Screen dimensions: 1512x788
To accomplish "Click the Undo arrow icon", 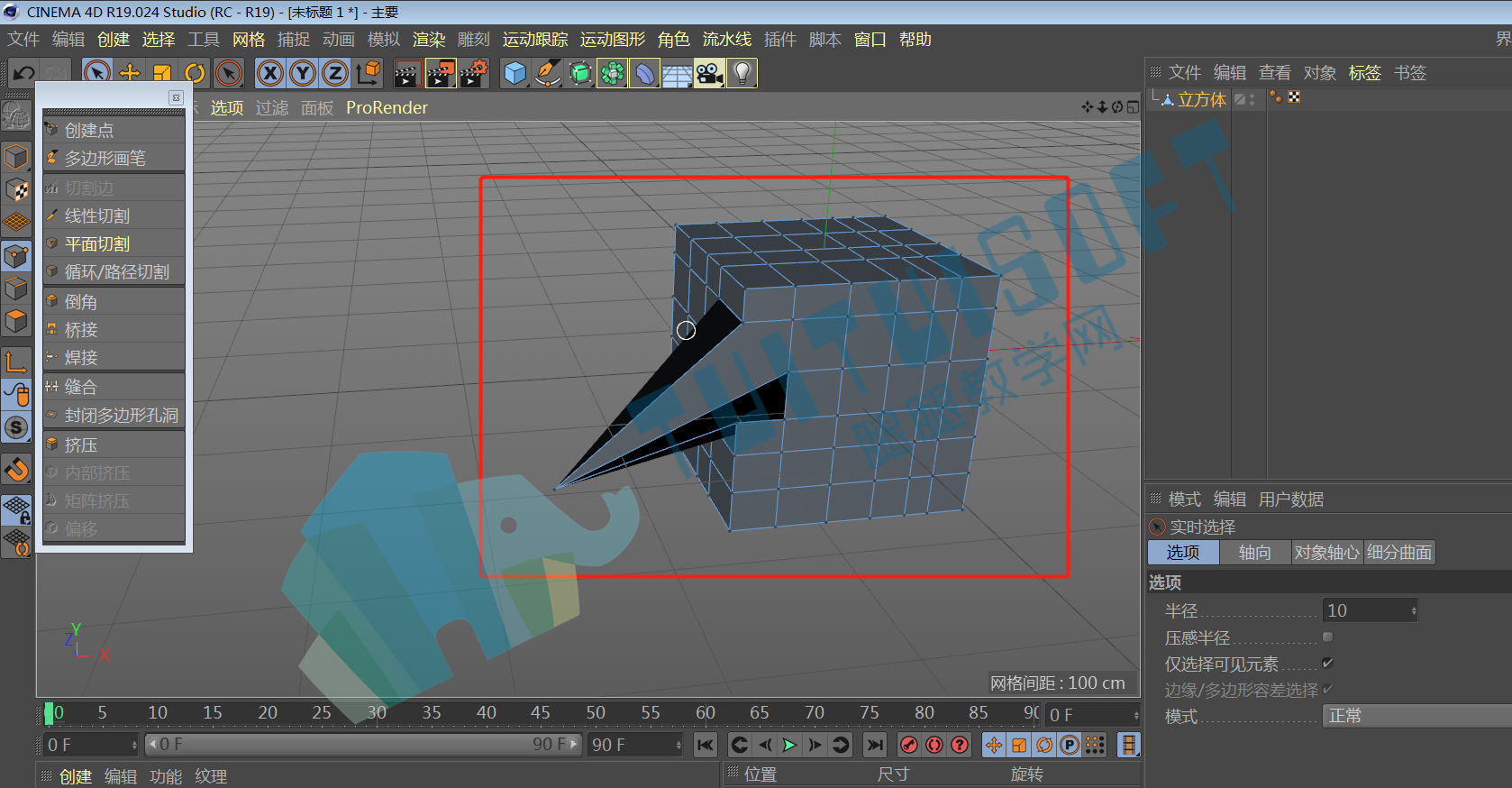I will (24, 73).
